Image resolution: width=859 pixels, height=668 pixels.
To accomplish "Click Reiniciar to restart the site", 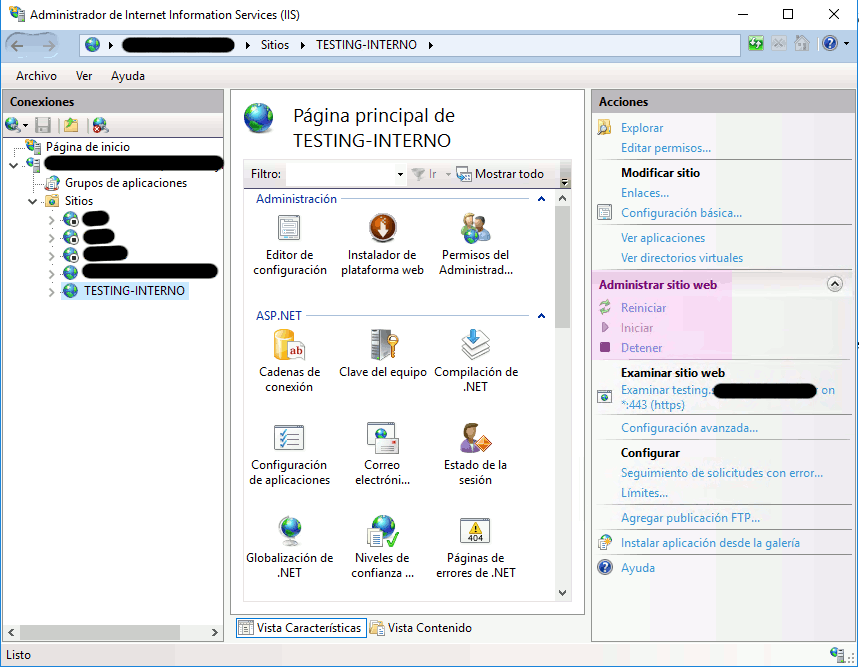I will point(643,308).
